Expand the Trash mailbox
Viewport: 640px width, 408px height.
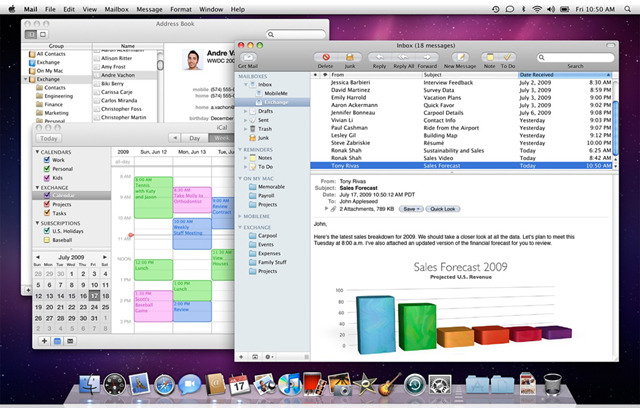(x=245, y=129)
